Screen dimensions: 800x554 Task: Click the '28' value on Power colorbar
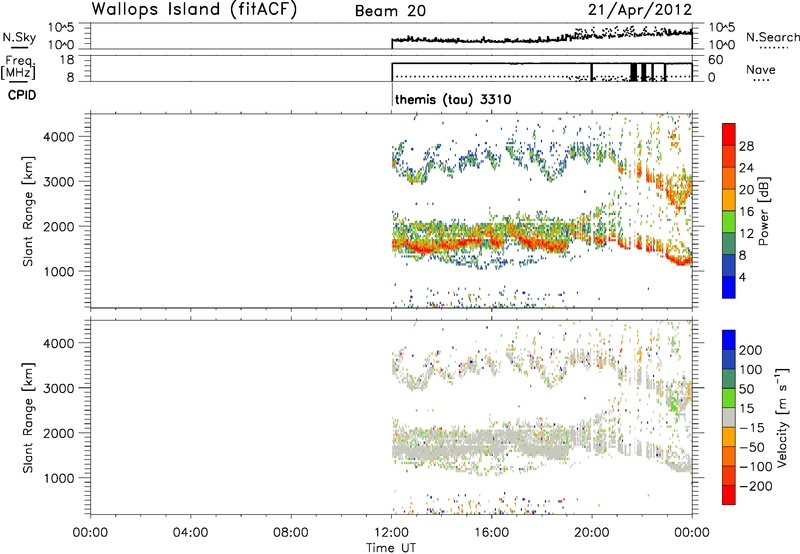(746, 146)
